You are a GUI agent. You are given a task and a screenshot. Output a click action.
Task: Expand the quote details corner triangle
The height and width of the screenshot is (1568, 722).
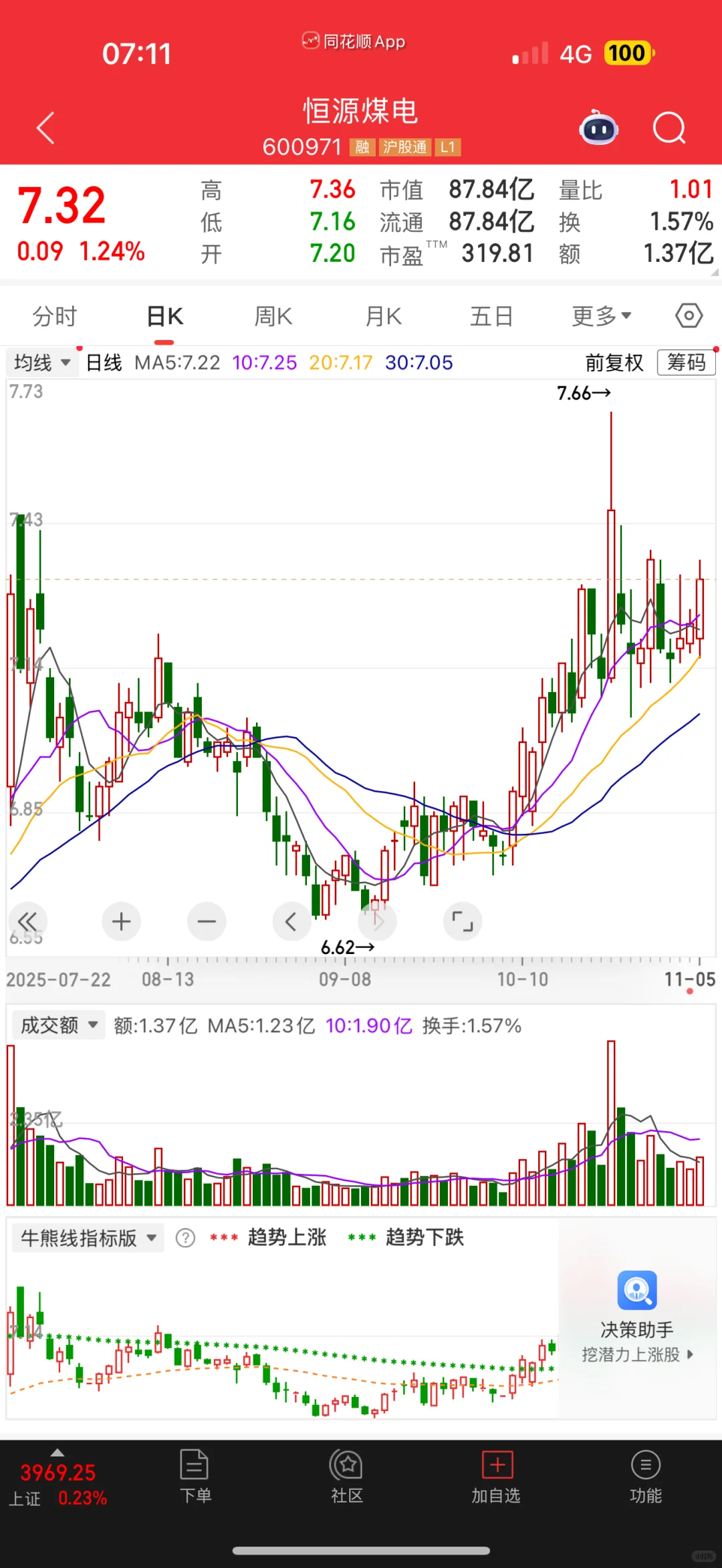(x=715, y=272)
